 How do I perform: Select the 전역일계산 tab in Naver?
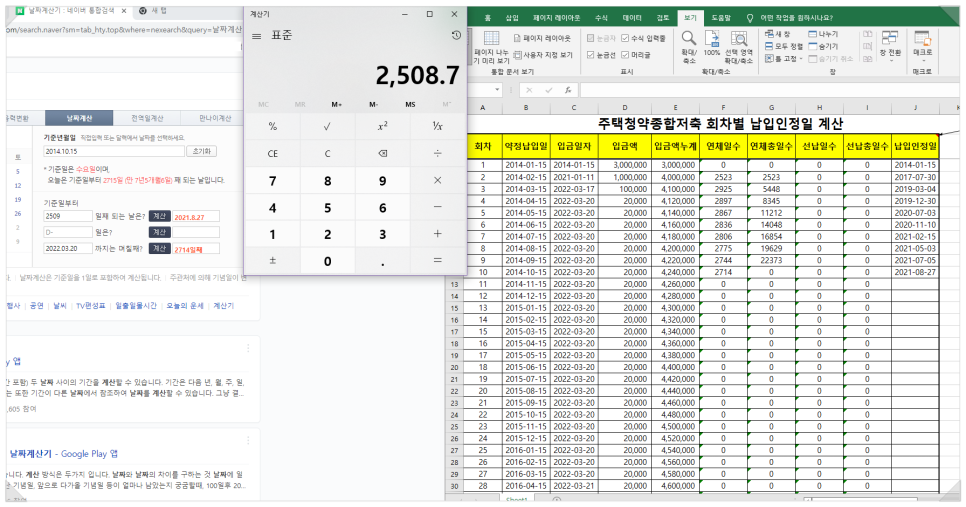(x=147, y=118)
